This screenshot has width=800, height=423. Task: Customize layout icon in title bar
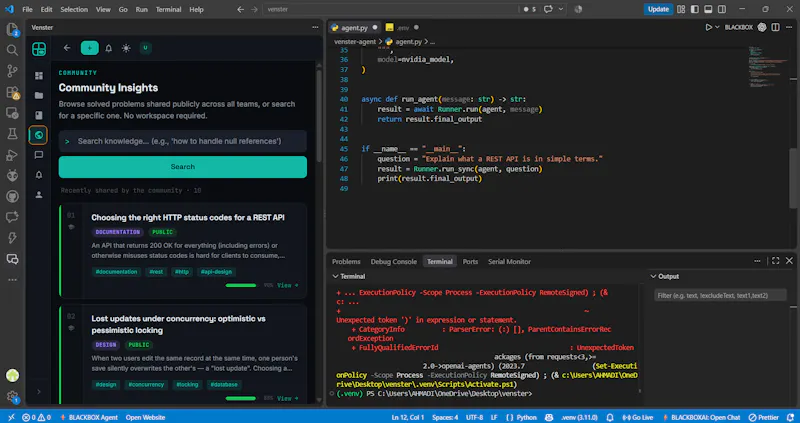[x=681, y=9]
